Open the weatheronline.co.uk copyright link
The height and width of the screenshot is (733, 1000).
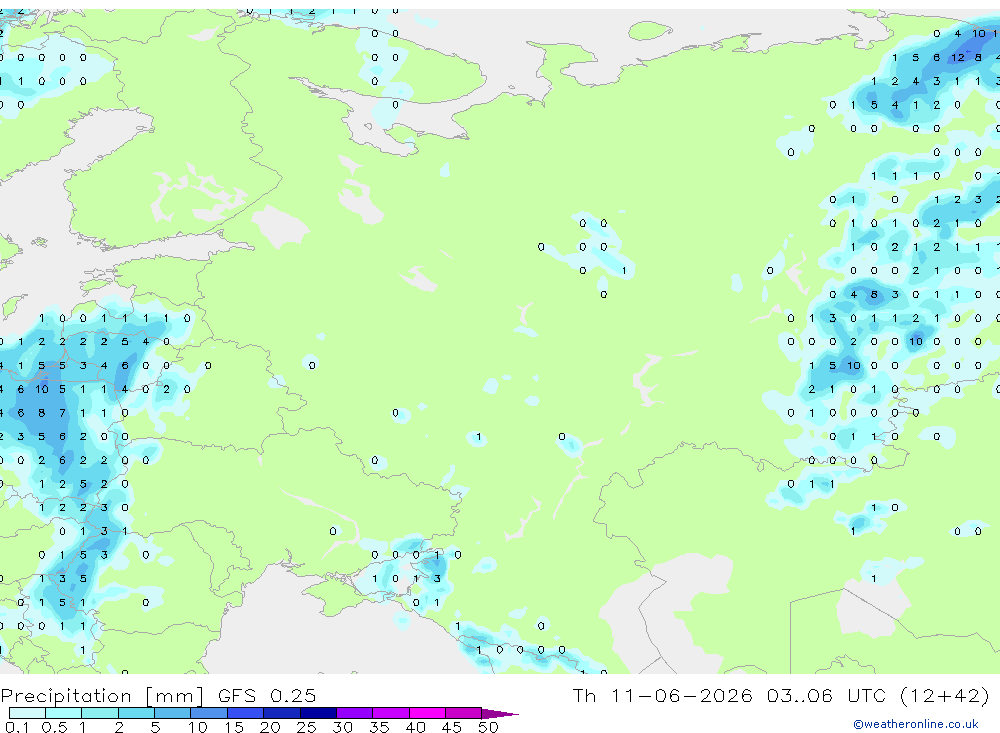click(x=916, y=724)
